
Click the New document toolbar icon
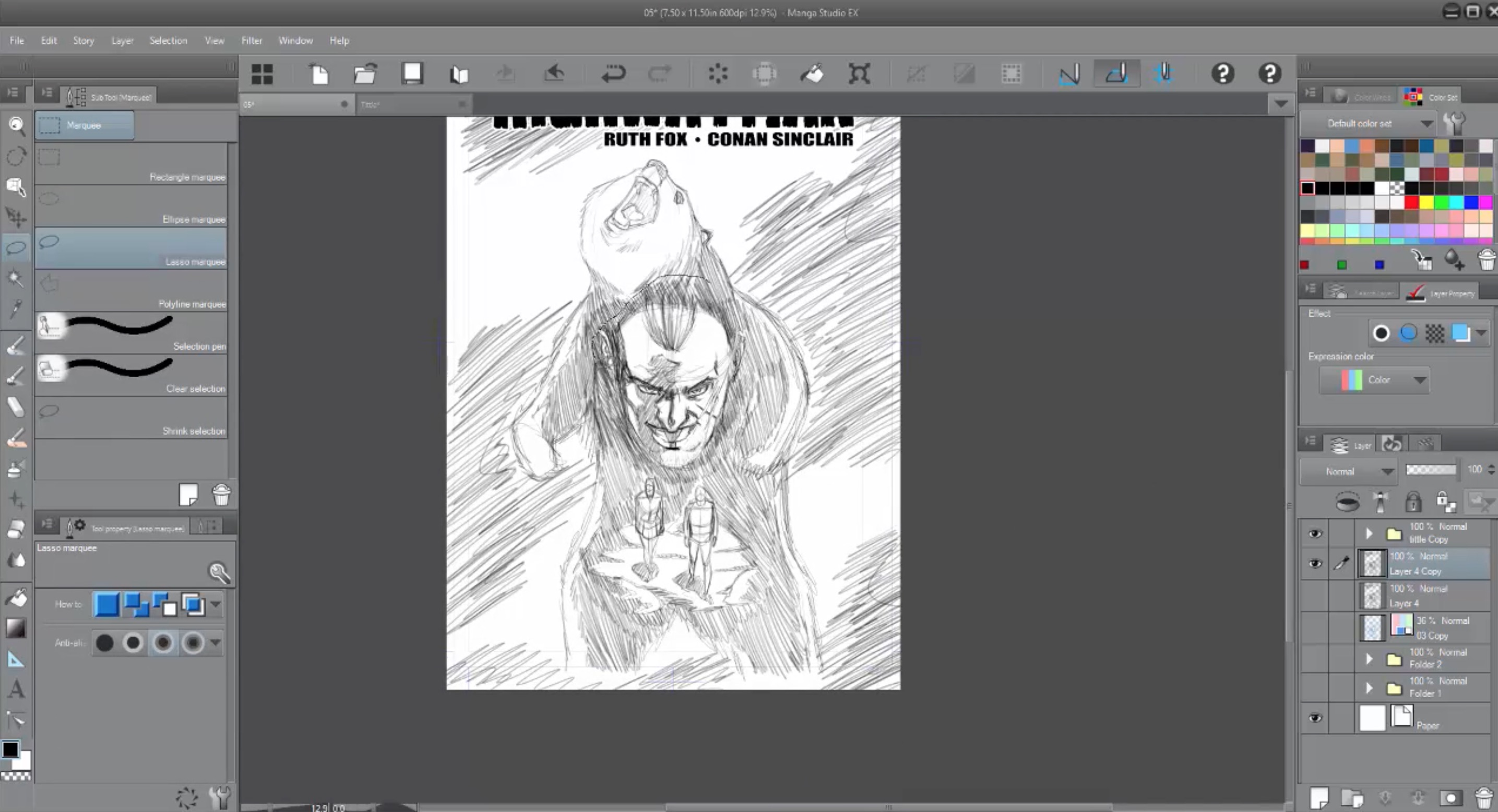[x=319, y=74]
